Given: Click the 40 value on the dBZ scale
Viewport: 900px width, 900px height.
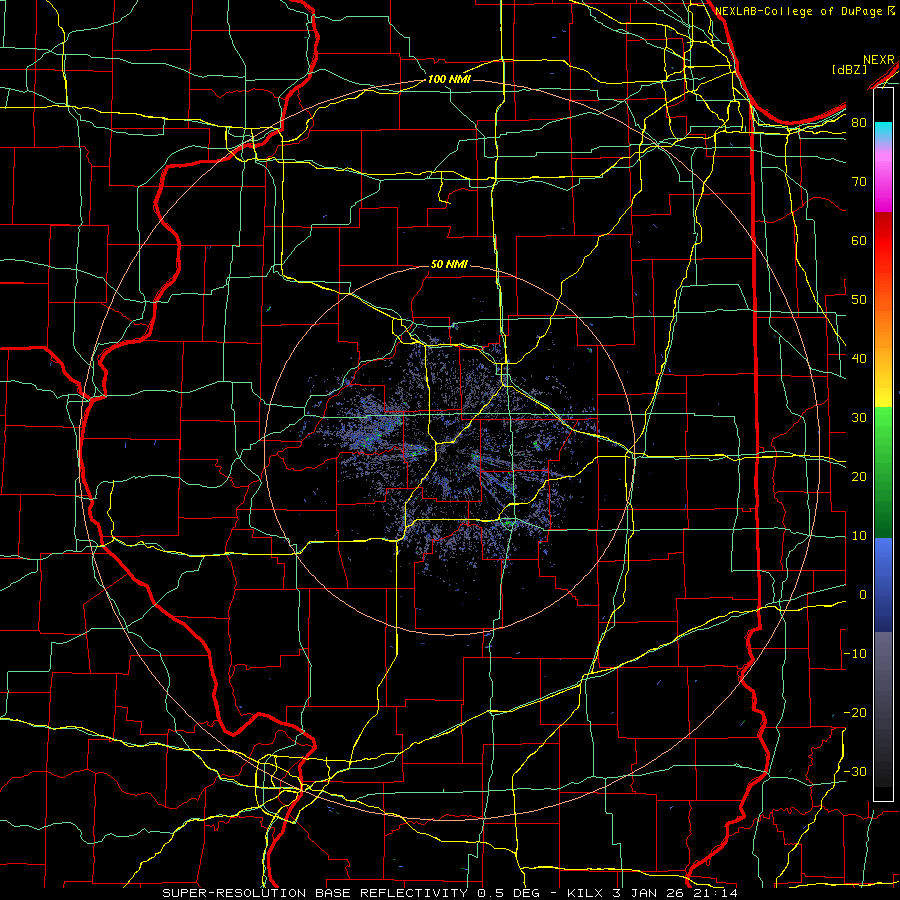Looking at the screenshot, I should [x=859, y=358].
